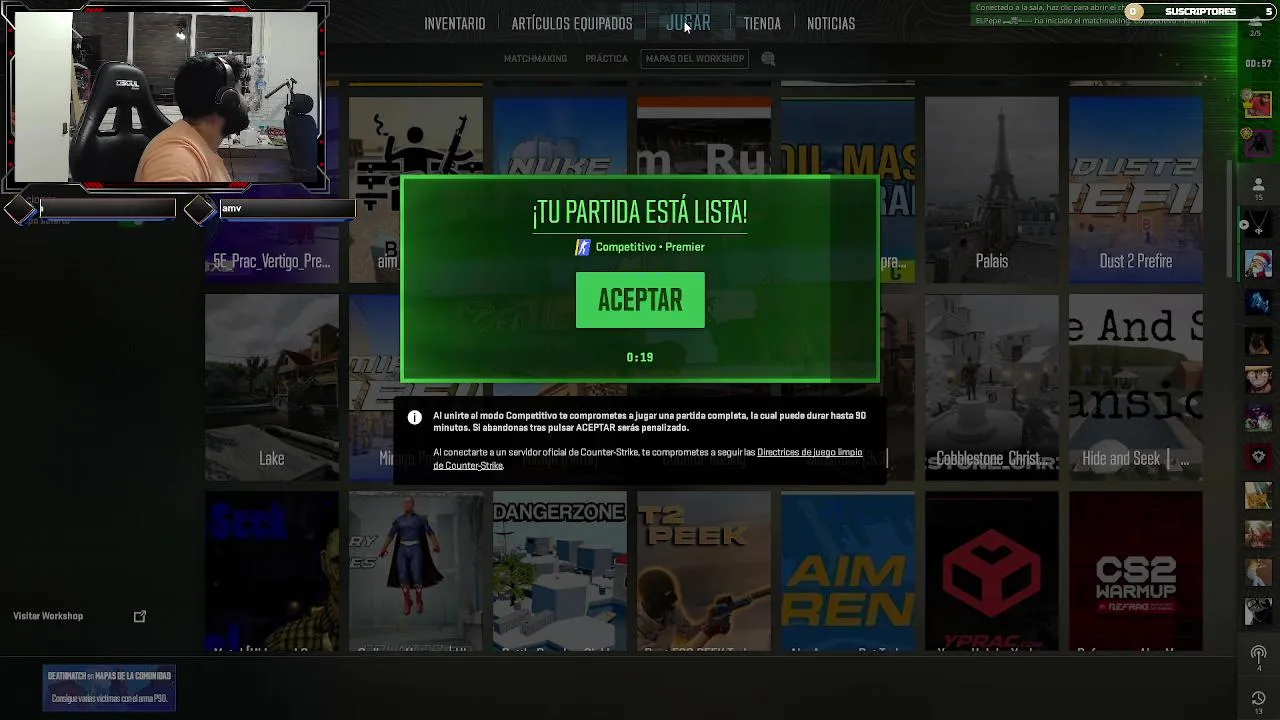Select the Dangerzone map thumbnail
Viewport: 1280px width, 720px height.
(x=560, y=571)
